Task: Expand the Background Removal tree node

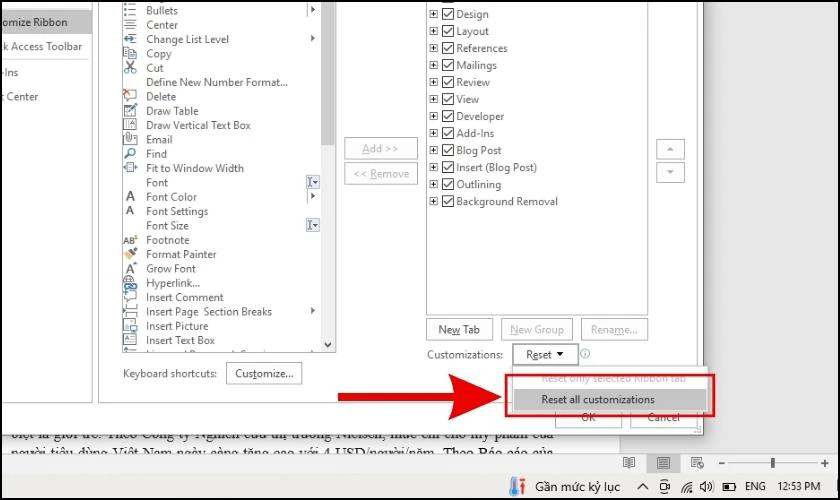Action: [x=433, y=201]
